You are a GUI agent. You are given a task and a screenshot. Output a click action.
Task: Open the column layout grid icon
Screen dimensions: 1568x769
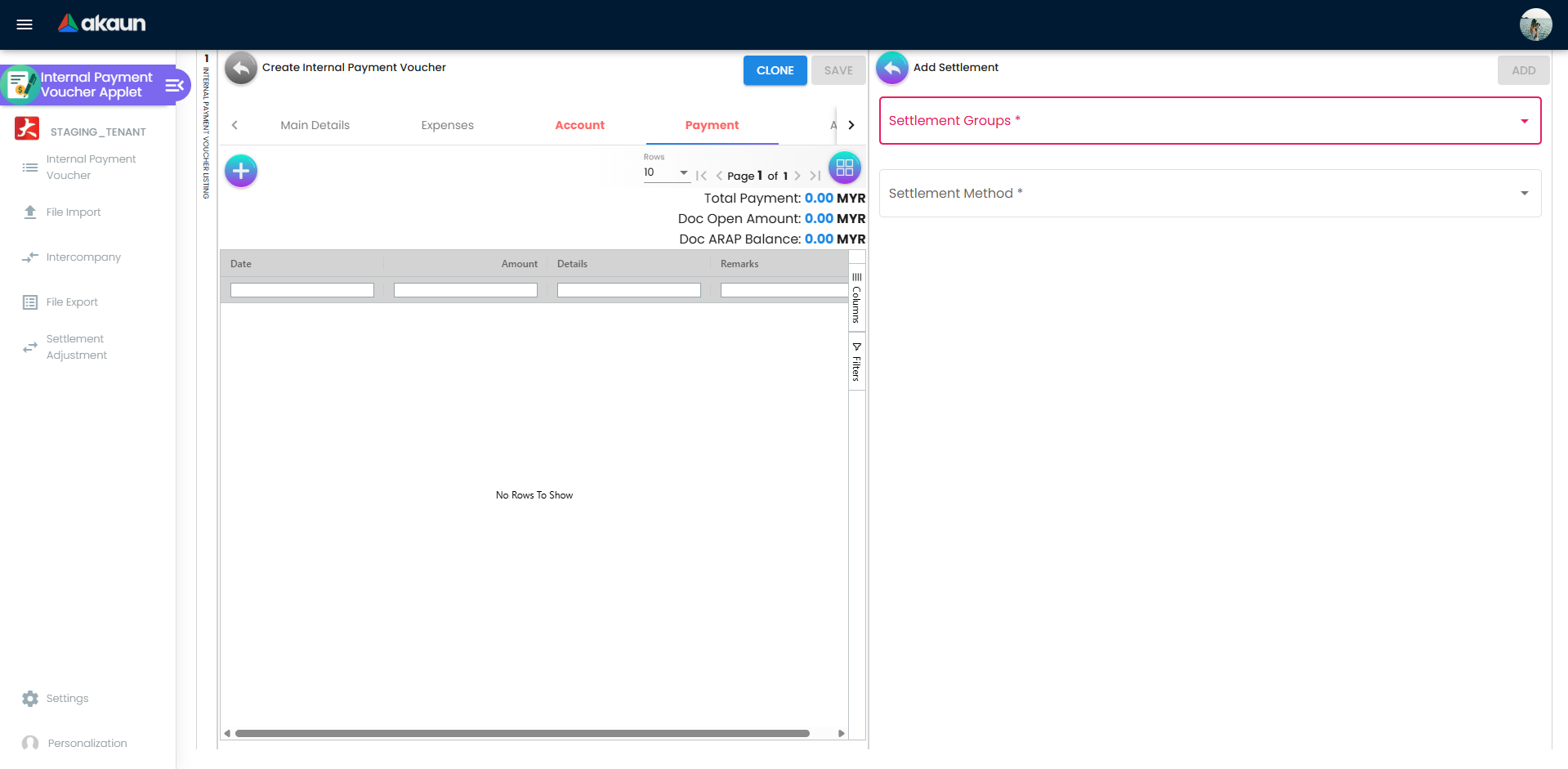(x=845, y=168)
